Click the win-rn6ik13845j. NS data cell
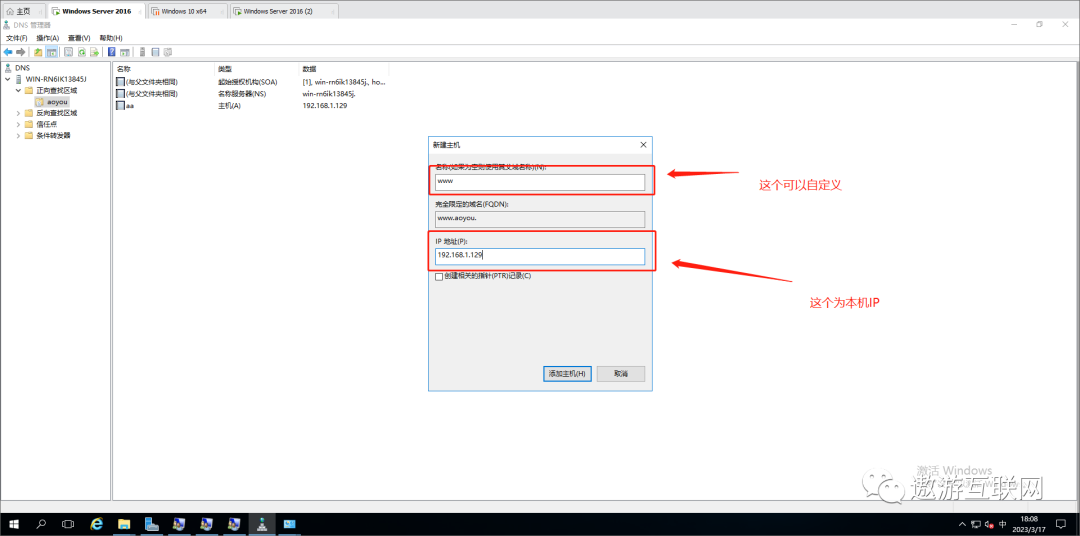The width and height of the screenshot is (1080, 536). point(329,93)
